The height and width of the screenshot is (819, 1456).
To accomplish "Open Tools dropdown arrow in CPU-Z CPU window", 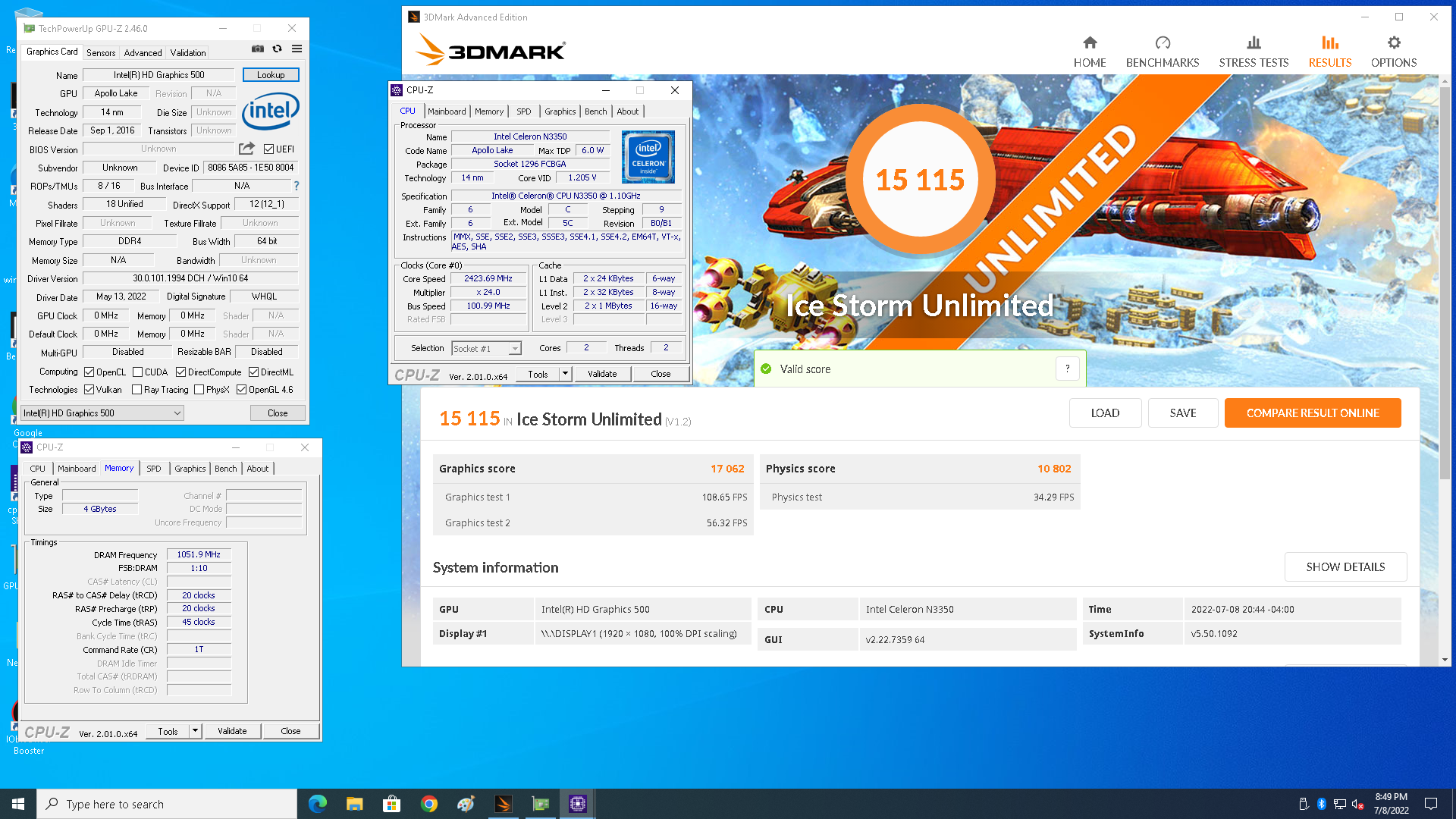I will point(565,374).
